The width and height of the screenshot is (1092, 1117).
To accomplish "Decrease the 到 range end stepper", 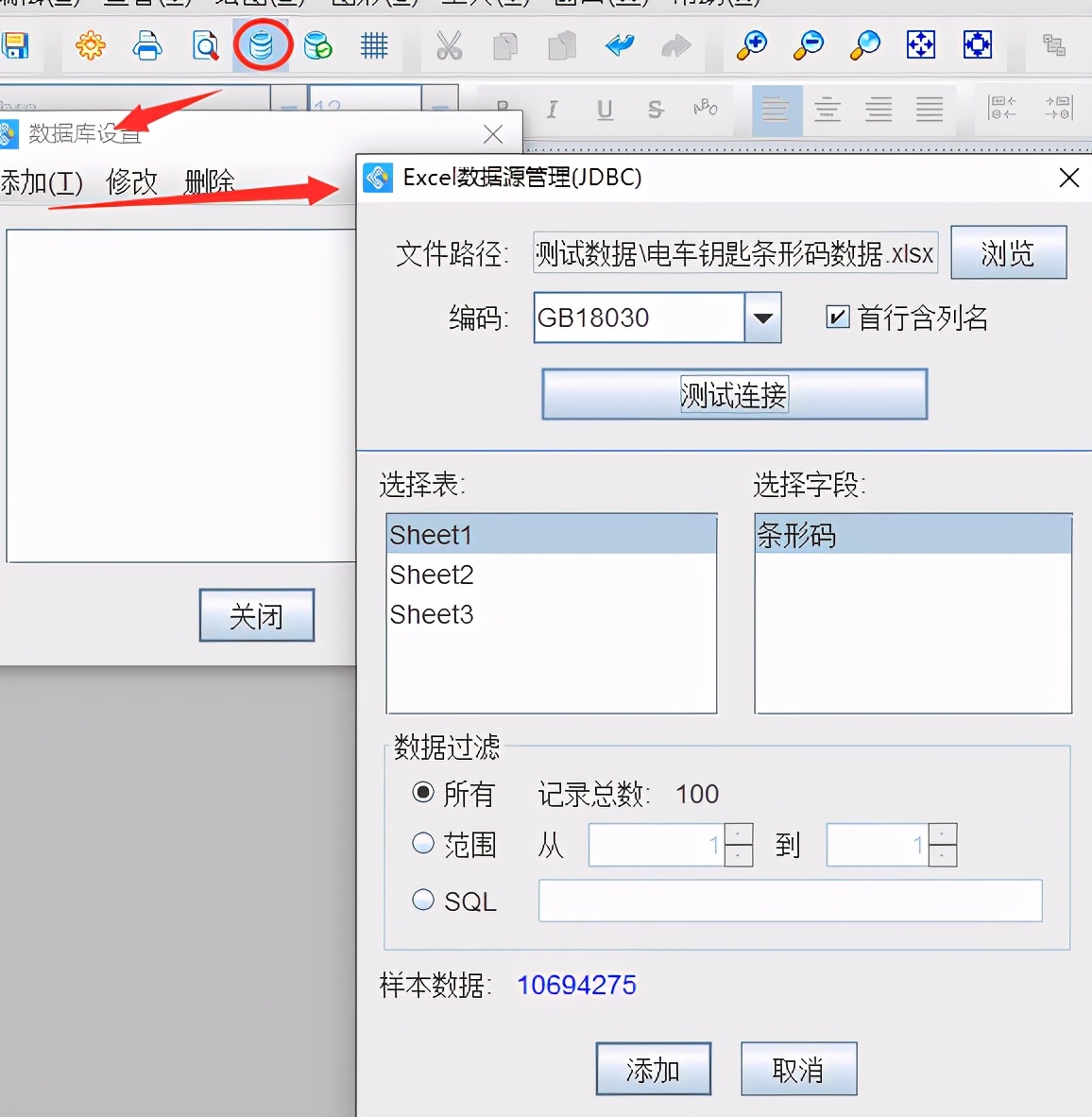I will (943, 855).
